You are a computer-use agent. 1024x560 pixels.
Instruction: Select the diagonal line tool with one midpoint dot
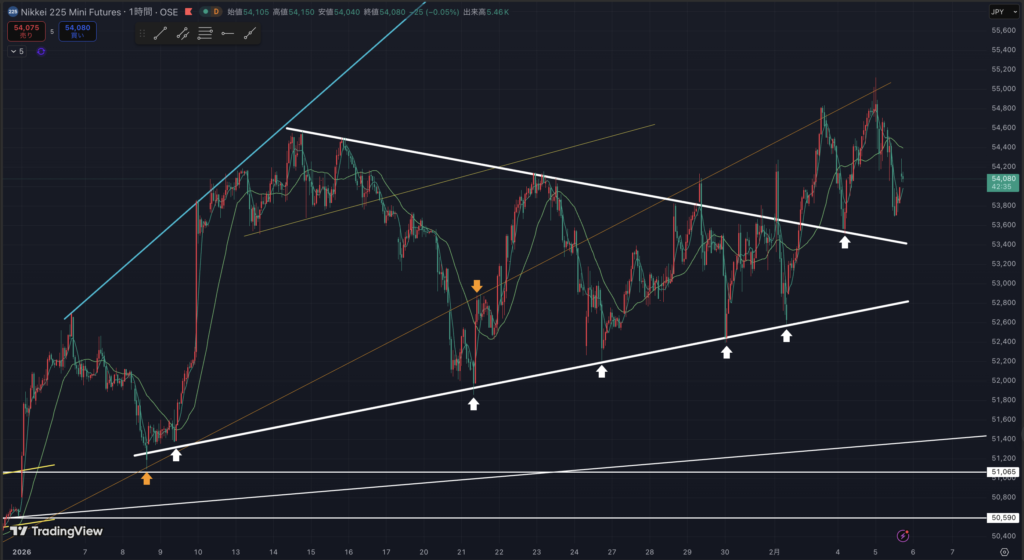pyautogui.click(x=250, y=33)
